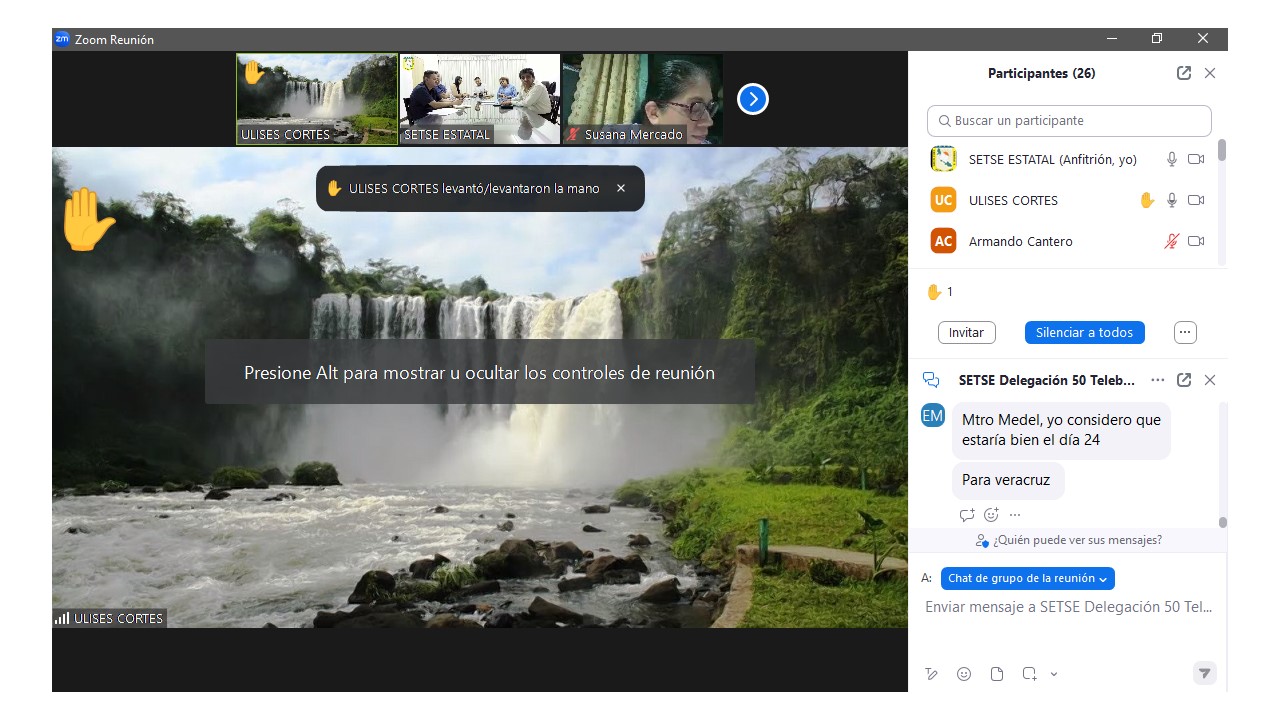Viewport: 1280px width, 720px height.
Task: Click the Buscar un participante search field
Action: pos(1069,121)
